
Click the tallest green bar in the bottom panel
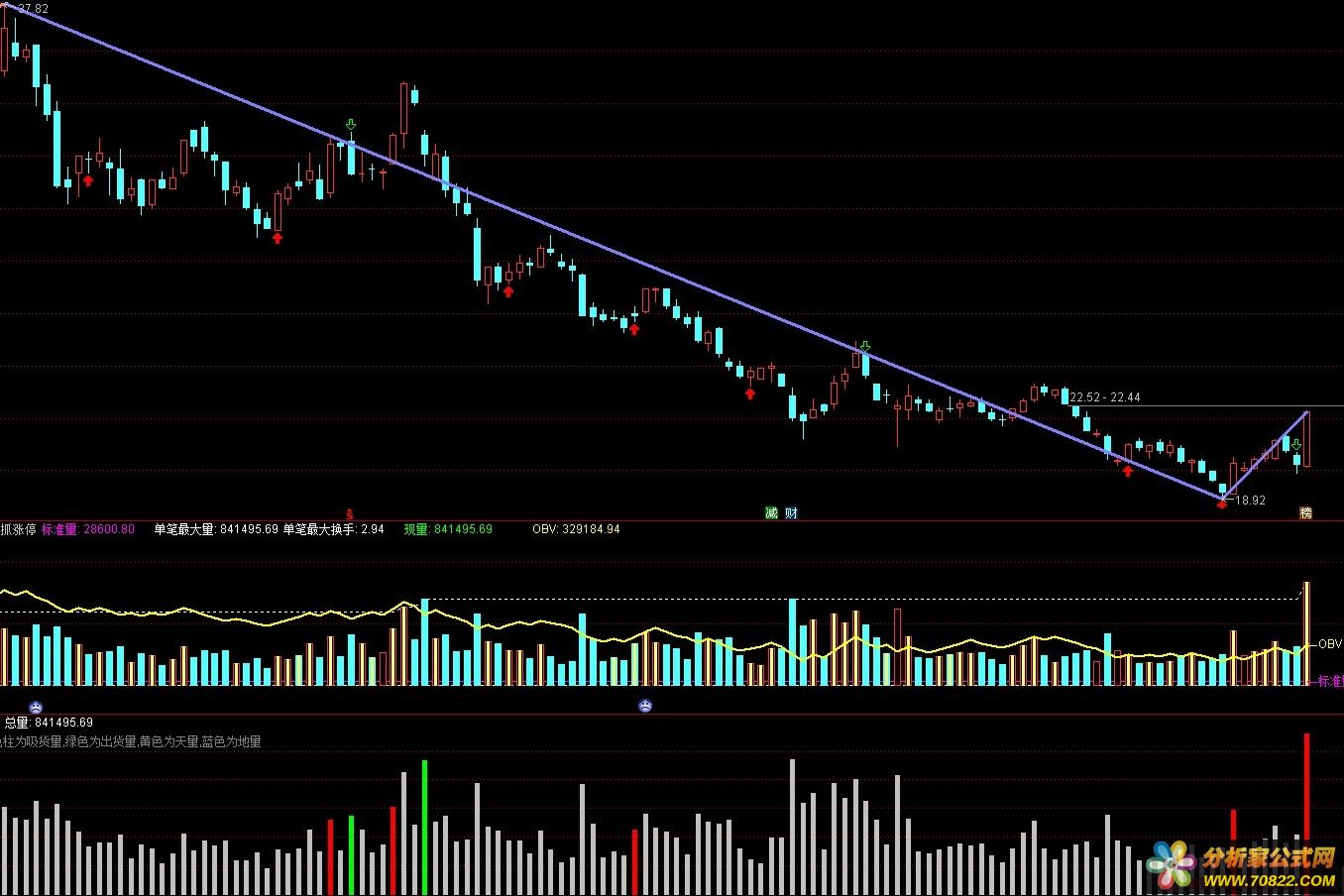425,827
